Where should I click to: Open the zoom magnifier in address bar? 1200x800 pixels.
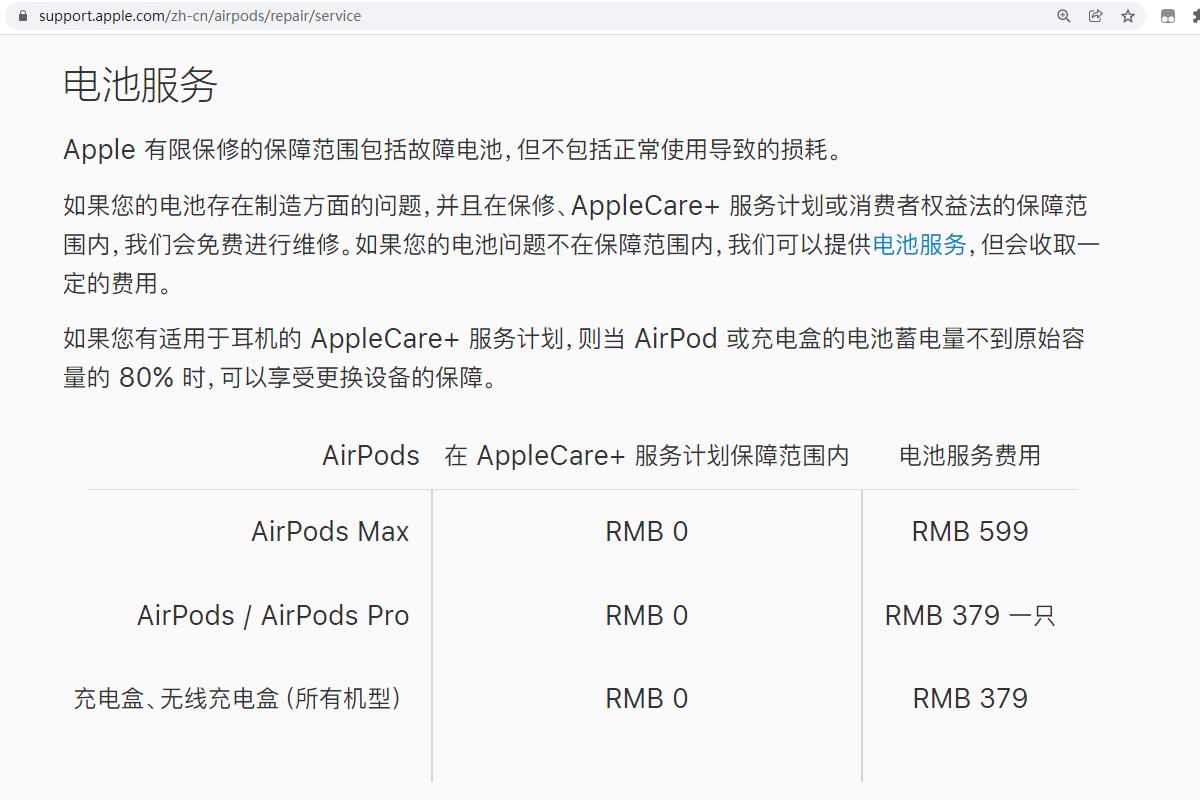1064,16
